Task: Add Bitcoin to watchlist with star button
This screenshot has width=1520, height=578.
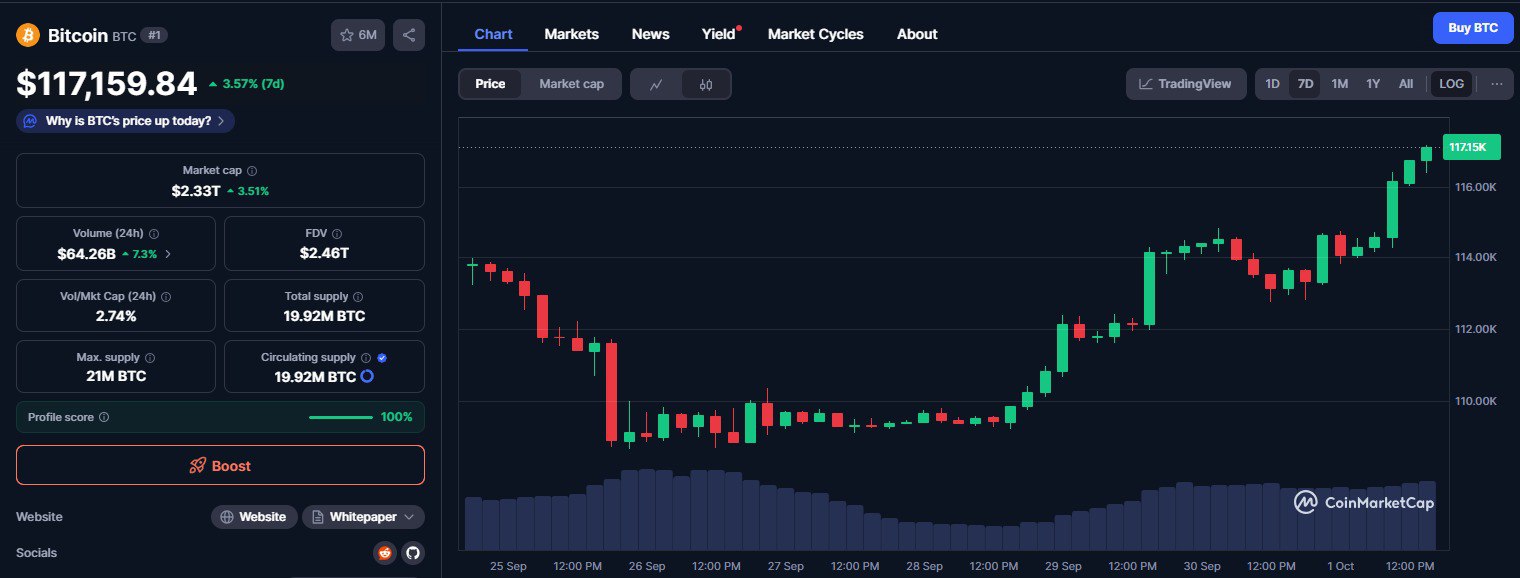Action: pyautogui.click(x=358, y=35)
